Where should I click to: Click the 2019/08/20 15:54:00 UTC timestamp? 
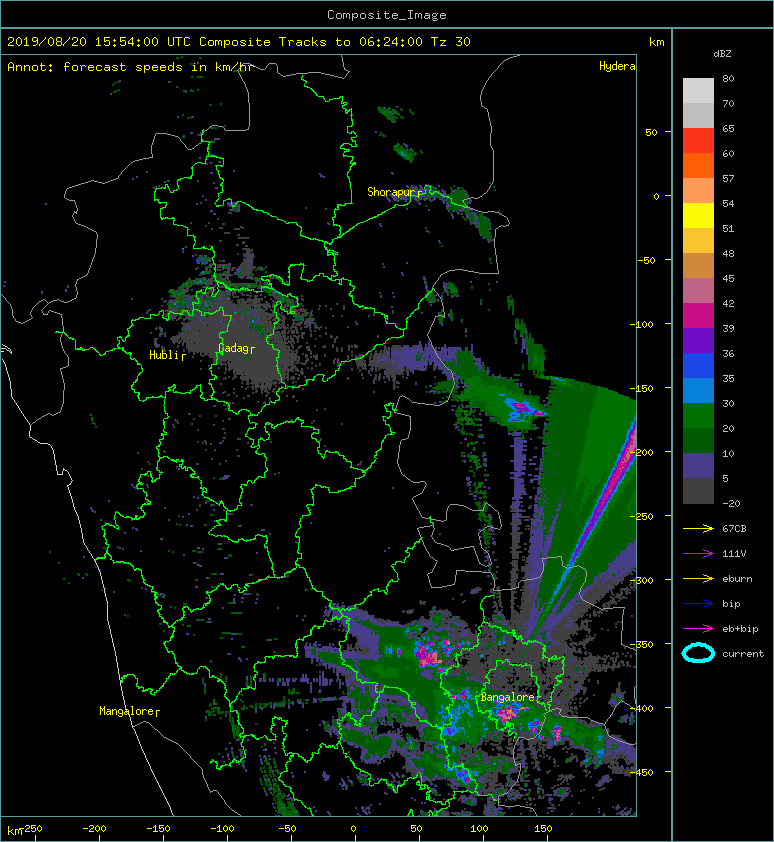pyautogui.click(x=99, y=42)
